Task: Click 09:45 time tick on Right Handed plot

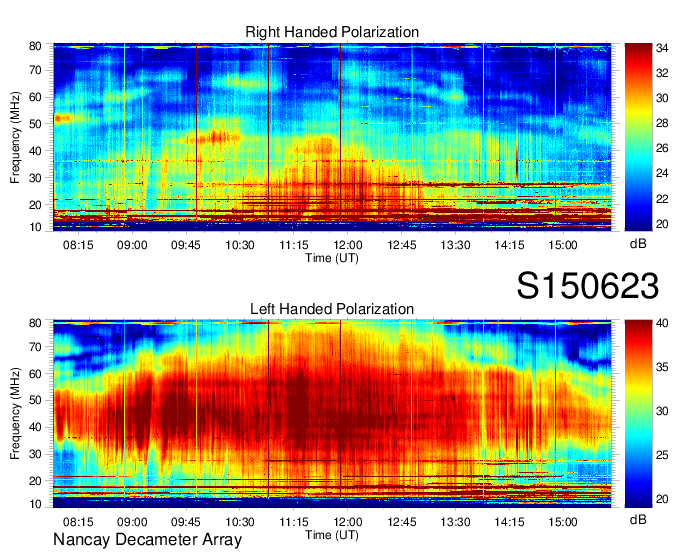Action: pyautogui.click(x=186, y=245)
